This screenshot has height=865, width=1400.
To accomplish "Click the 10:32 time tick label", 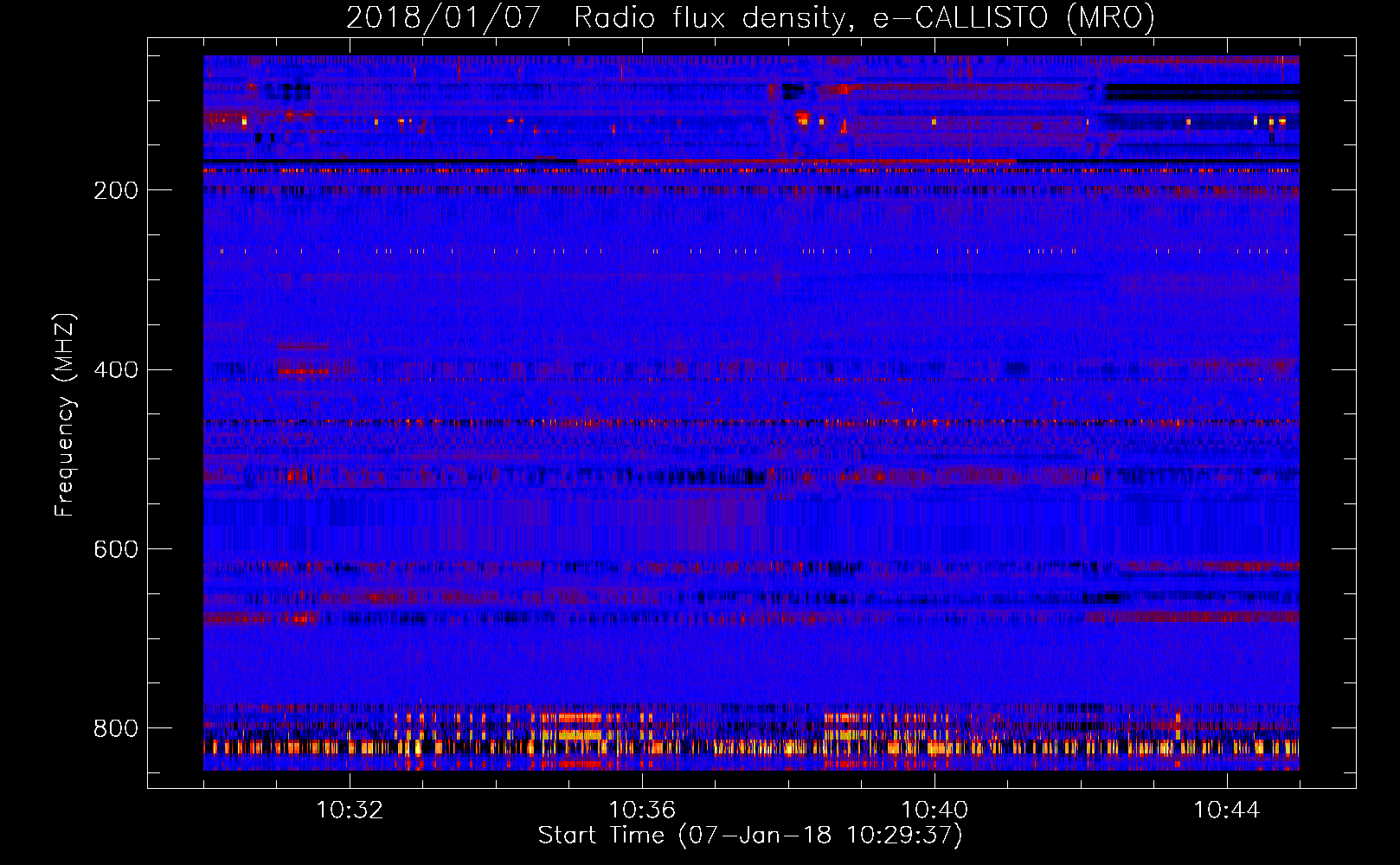I will tap(350, 811).
